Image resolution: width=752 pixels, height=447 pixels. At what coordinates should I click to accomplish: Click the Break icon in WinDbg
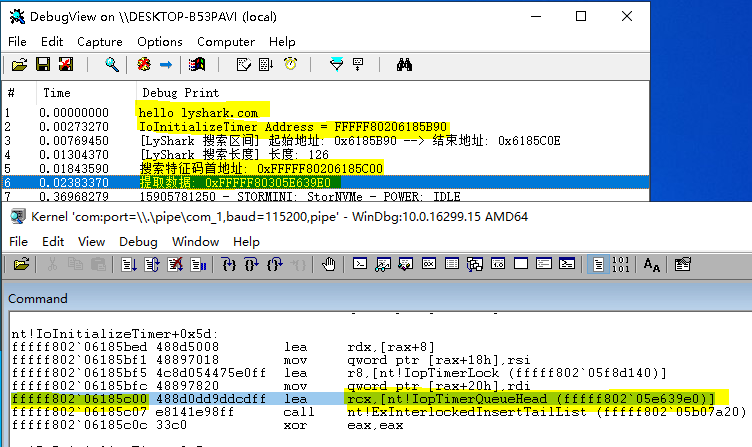point(198,264)
